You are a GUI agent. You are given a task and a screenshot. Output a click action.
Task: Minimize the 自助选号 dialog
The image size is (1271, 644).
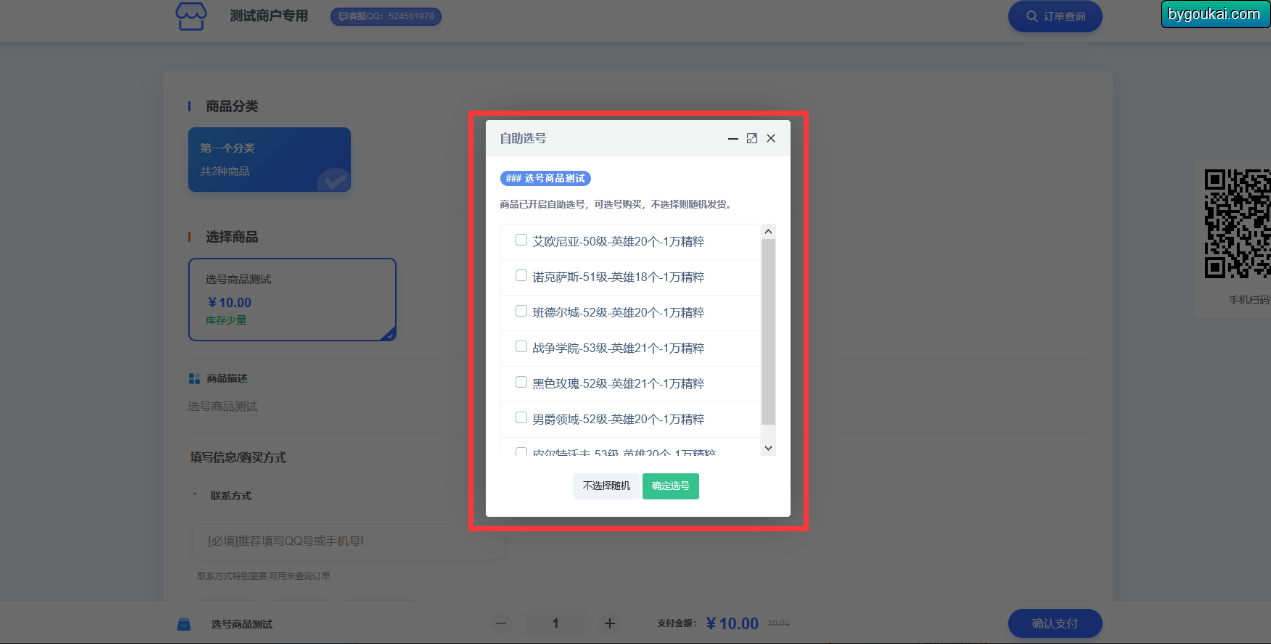tap(733, 139)
